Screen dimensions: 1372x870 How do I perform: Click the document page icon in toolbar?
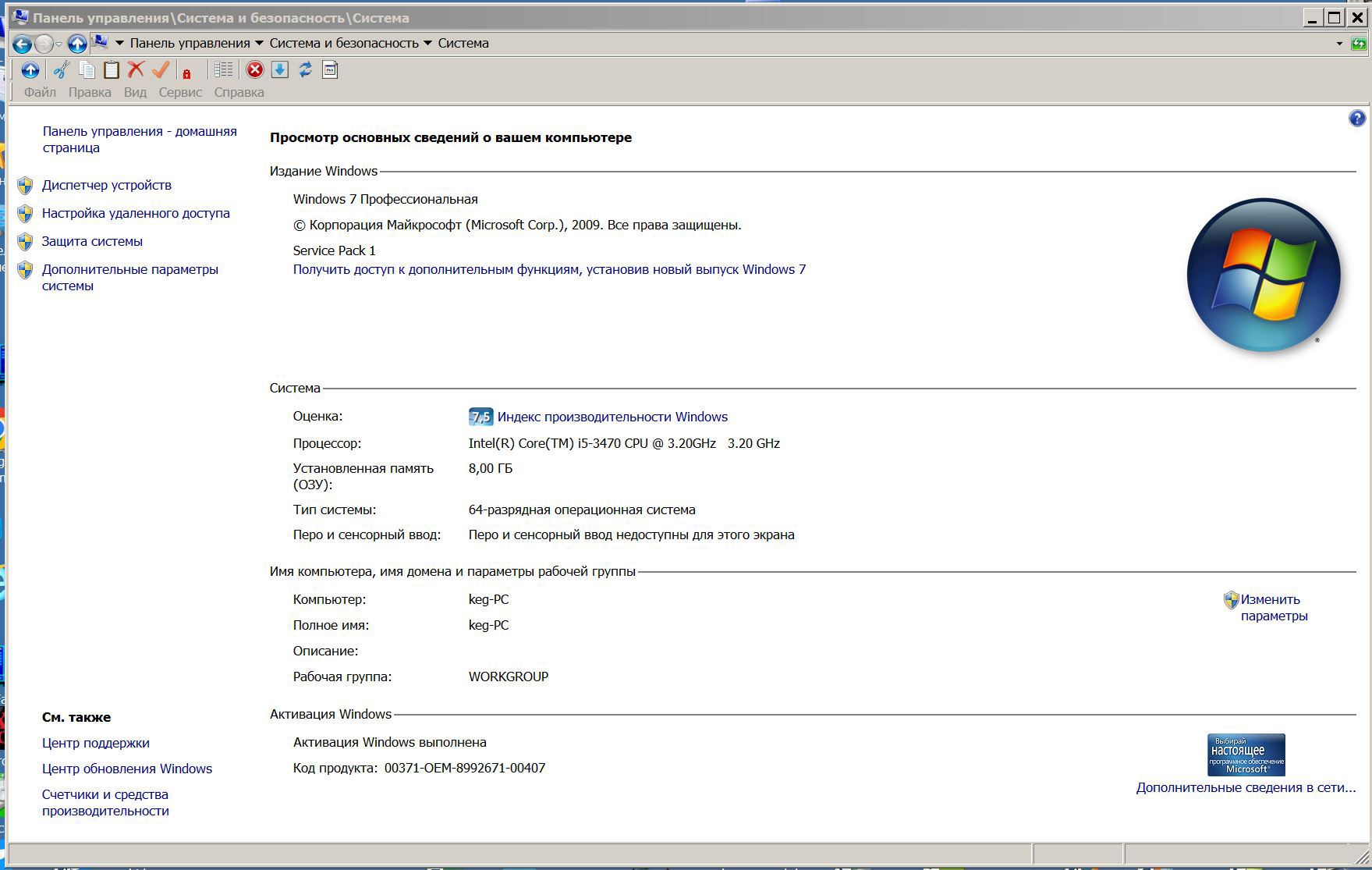click(x=330, y=70)
